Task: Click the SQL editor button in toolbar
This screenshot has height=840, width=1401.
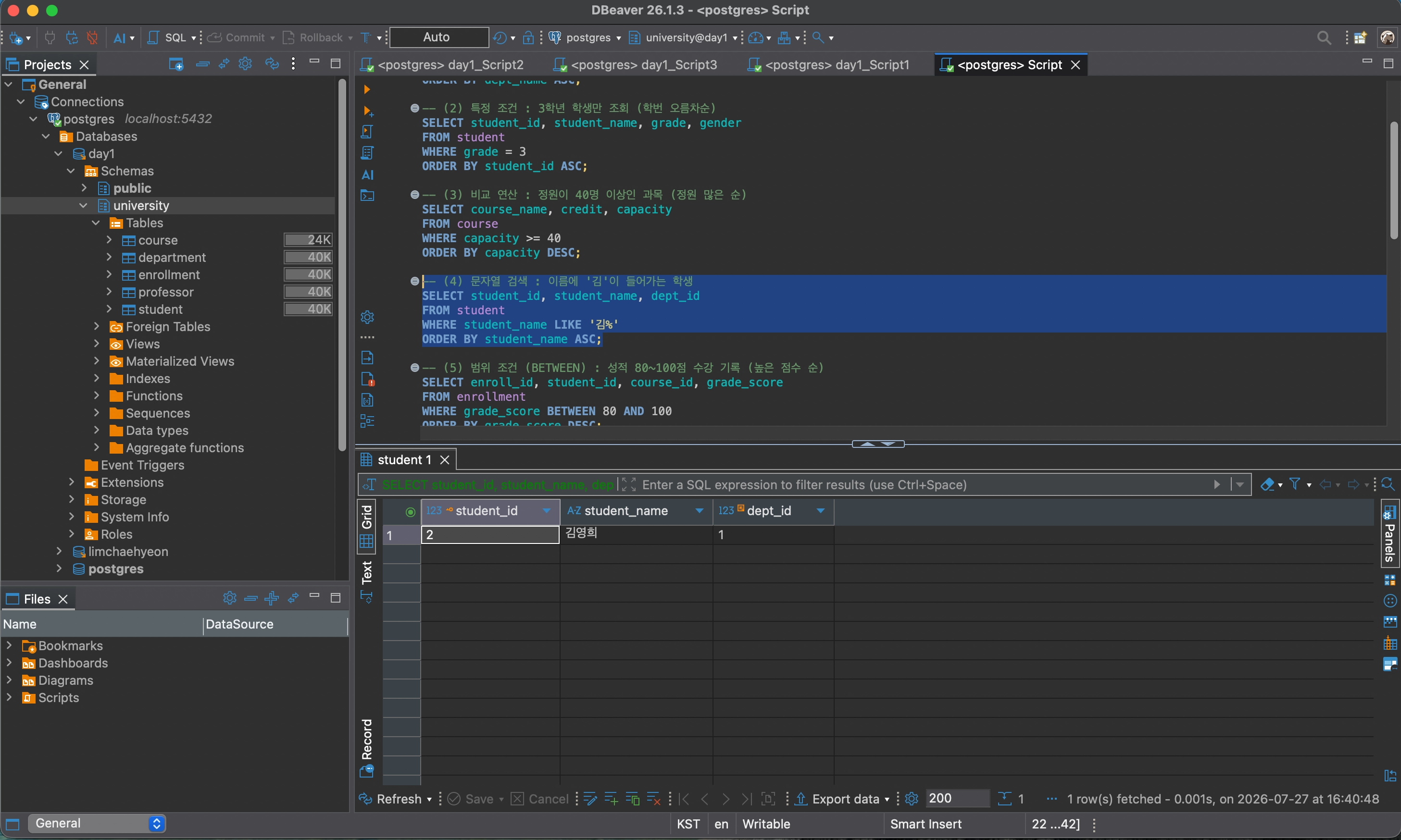Action: click(x=168, y=38)
